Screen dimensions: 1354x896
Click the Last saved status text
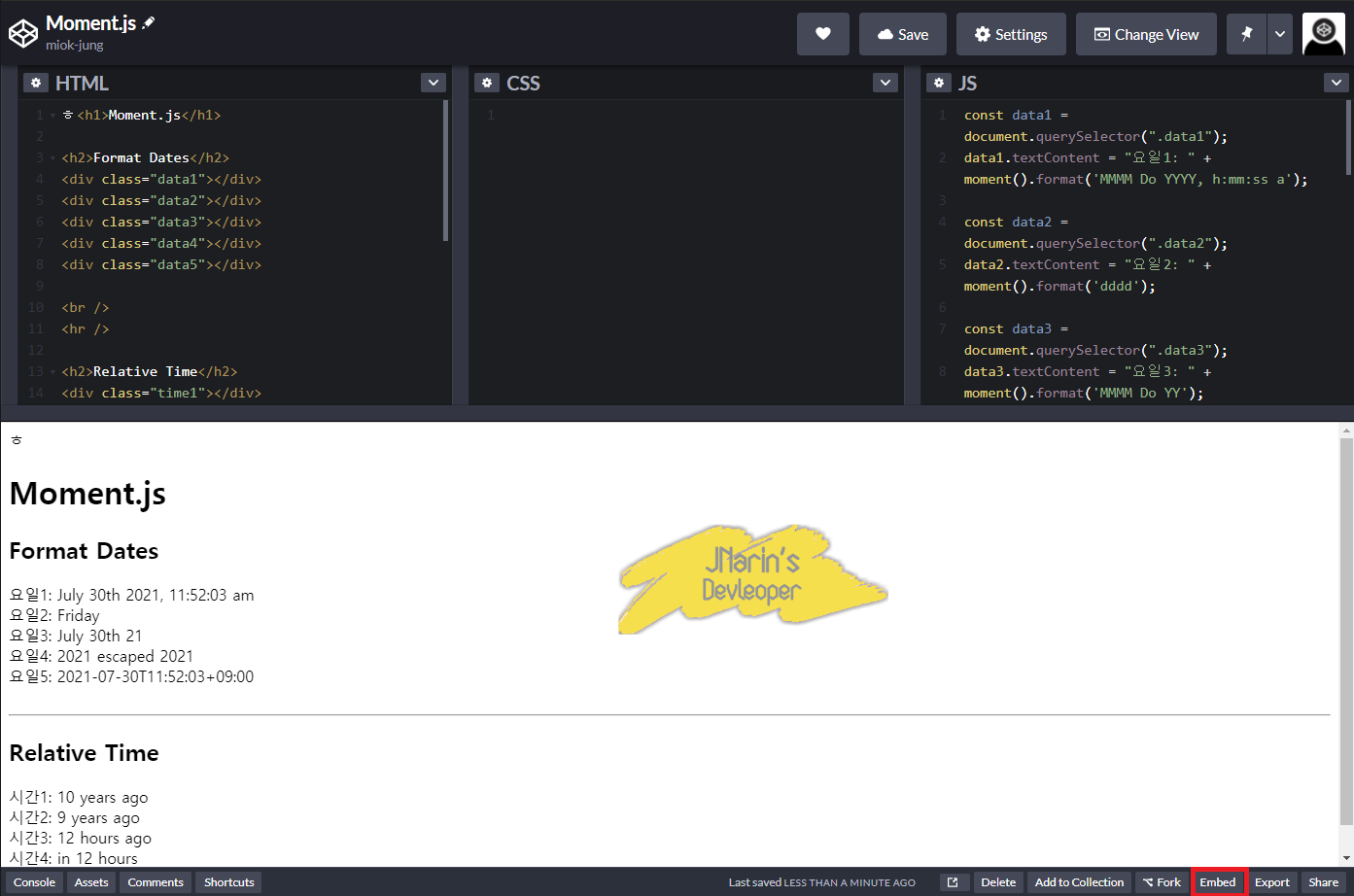pyautogui.click(x=822, y=882)
